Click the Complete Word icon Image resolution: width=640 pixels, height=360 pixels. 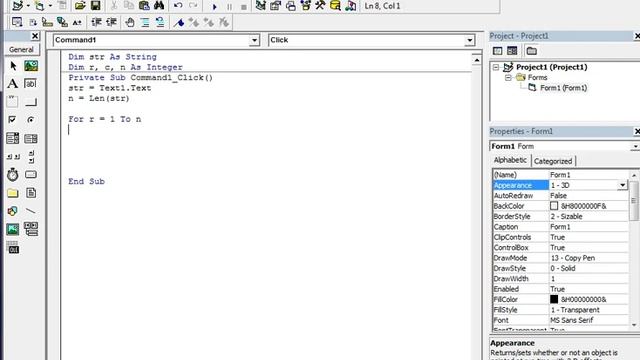pos(77,22)
